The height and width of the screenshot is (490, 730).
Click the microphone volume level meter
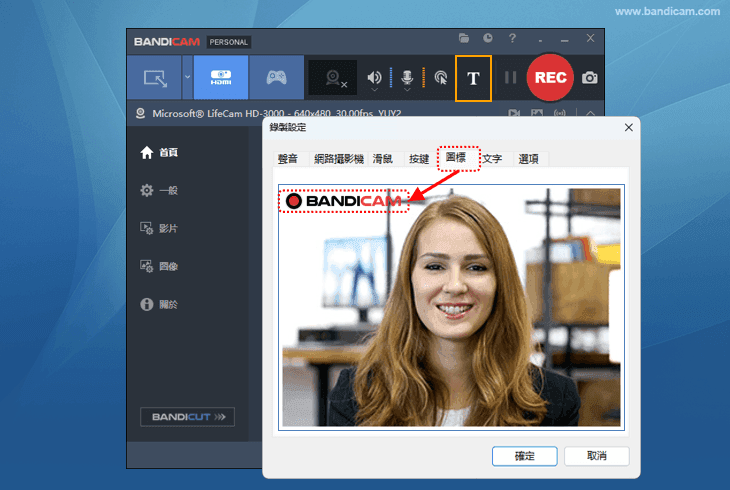[423, 77]
